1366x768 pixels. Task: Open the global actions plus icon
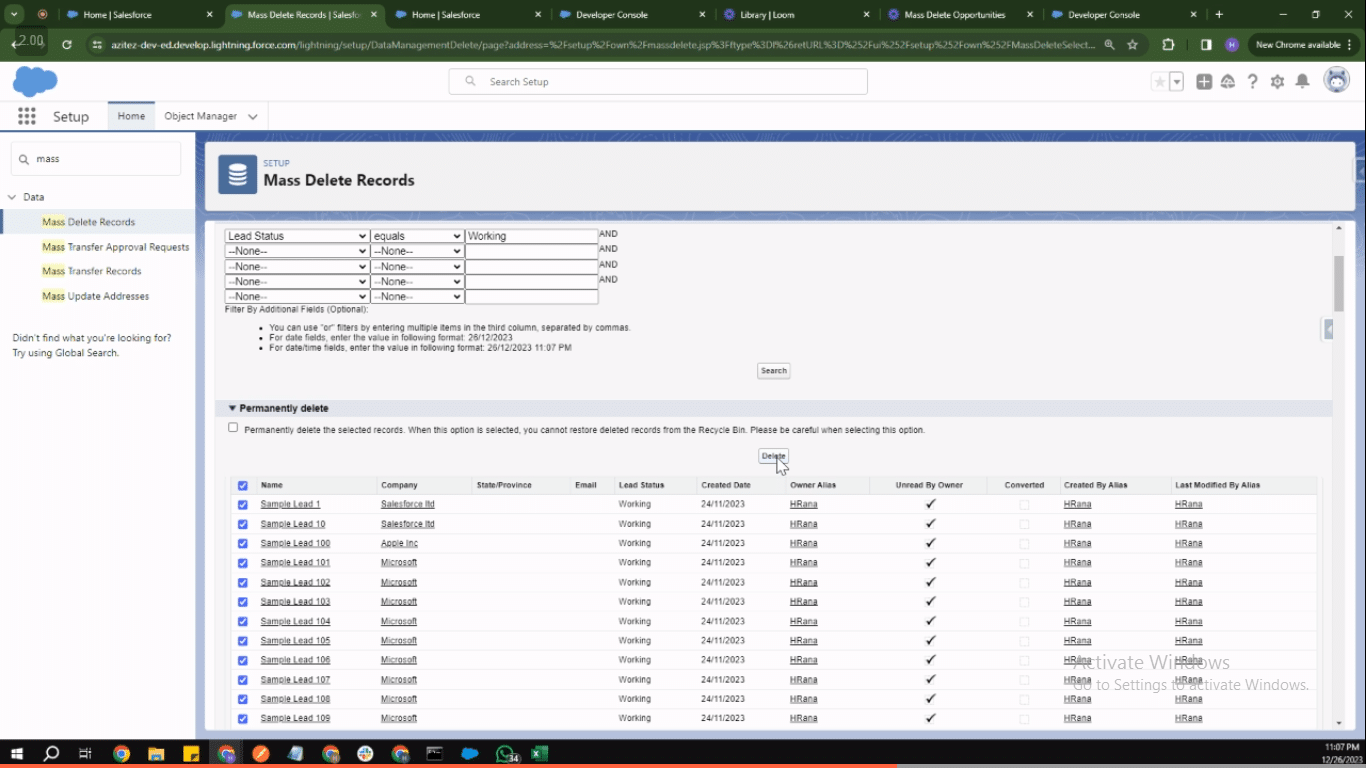click(x=1204, y=82)
